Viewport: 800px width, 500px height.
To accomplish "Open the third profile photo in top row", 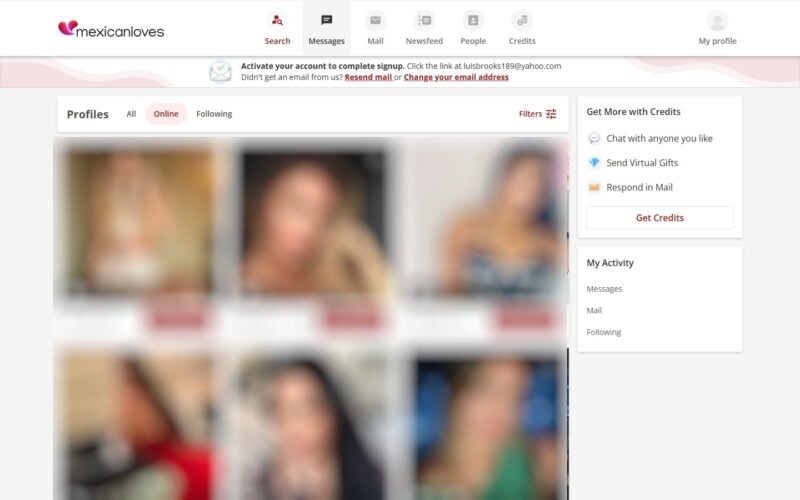I will pos(486,220).
